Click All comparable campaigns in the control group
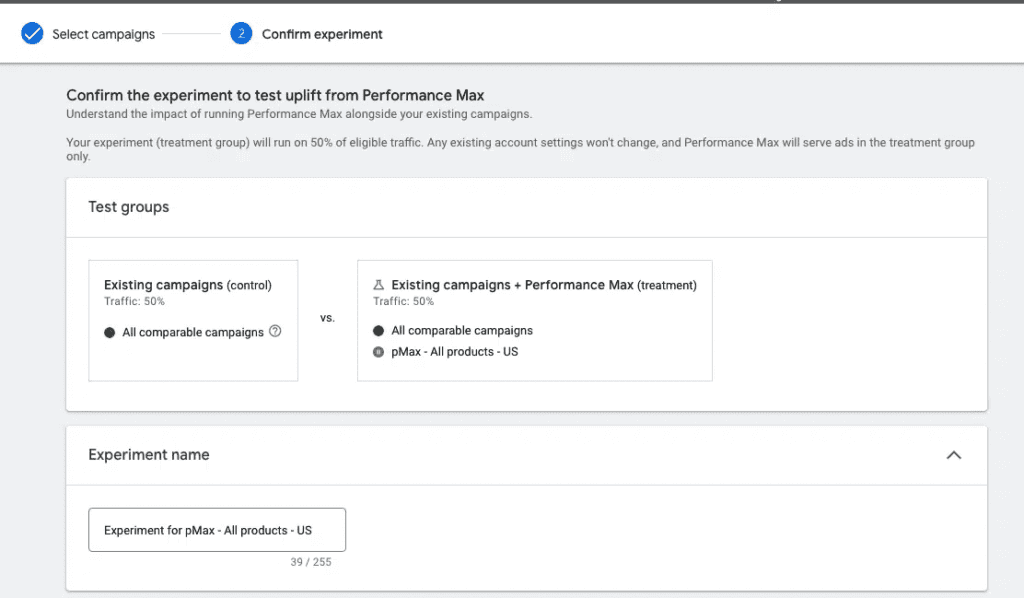The image size is (1024, 598). 193,332
